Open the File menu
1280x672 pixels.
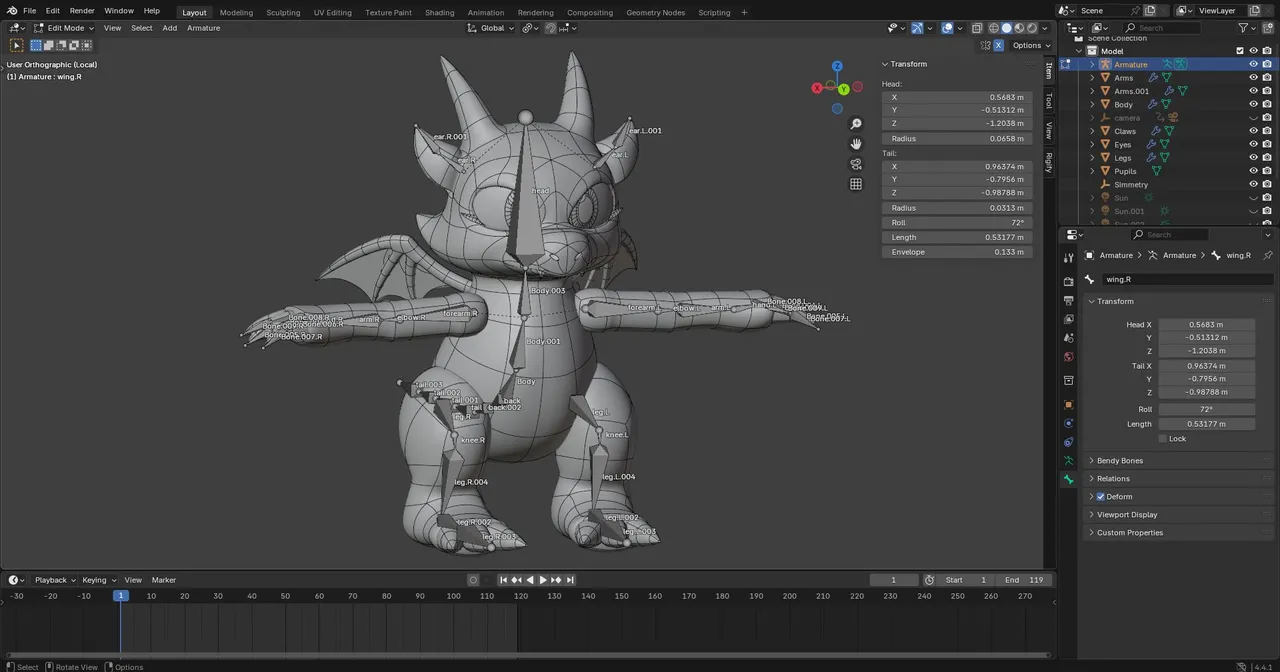pos(30,11)
